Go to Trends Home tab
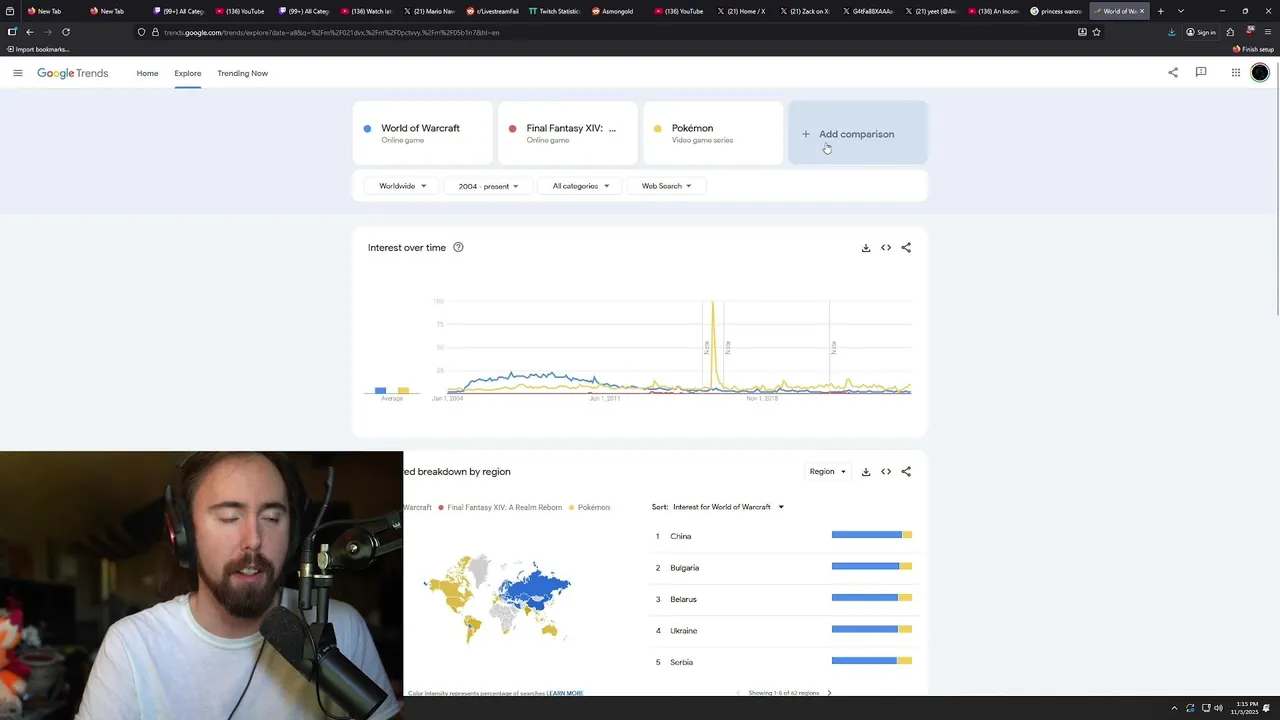 (x=147, y=73)
